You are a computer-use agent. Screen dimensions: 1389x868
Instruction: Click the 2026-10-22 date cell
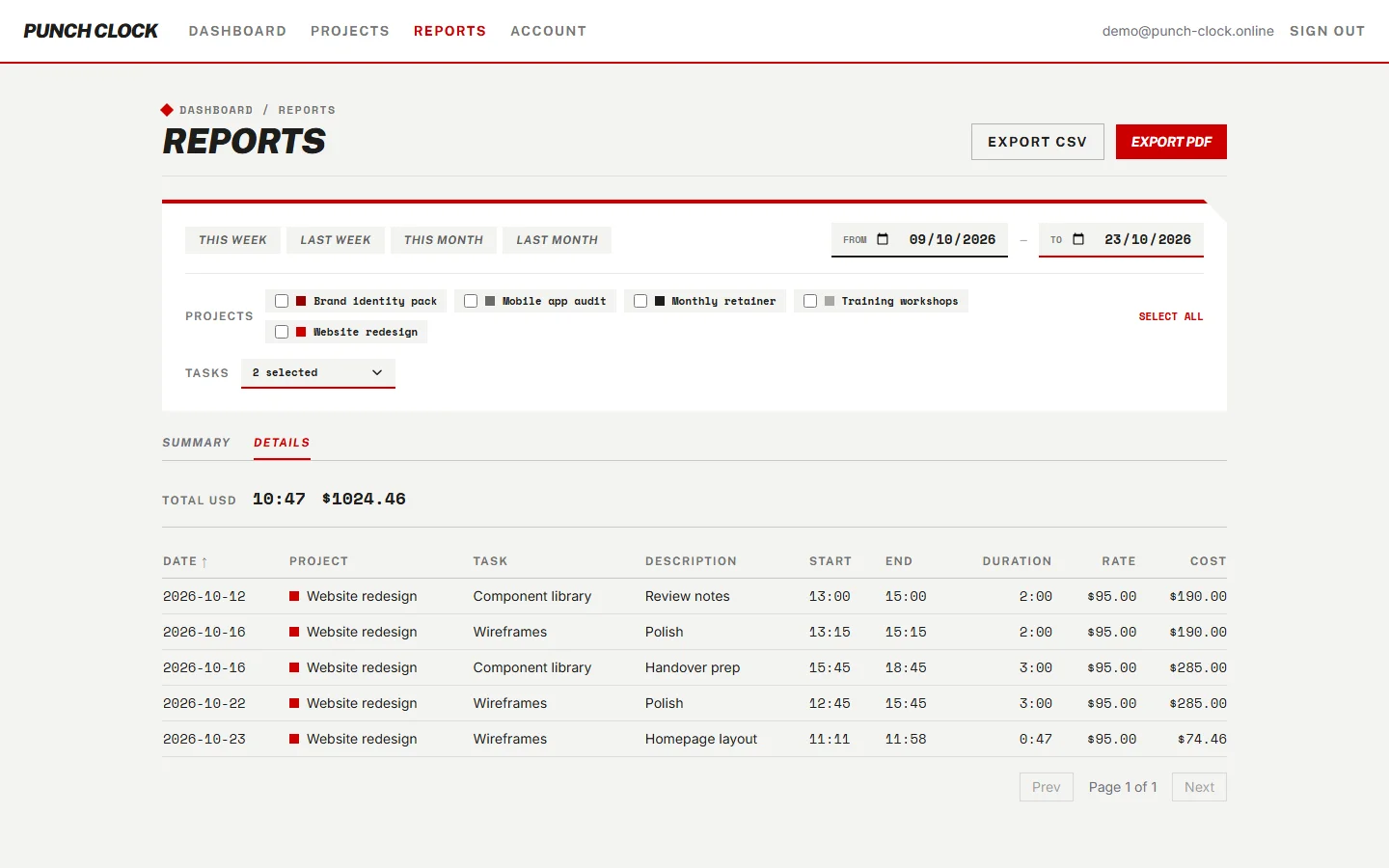204,703
